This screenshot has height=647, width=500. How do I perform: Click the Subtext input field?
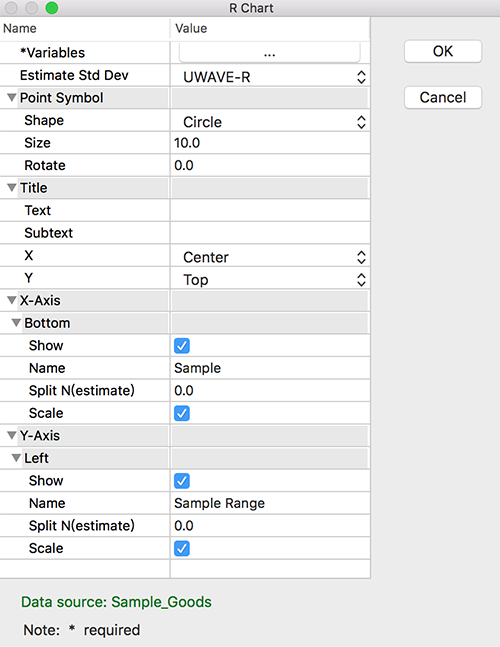(270, 233)
